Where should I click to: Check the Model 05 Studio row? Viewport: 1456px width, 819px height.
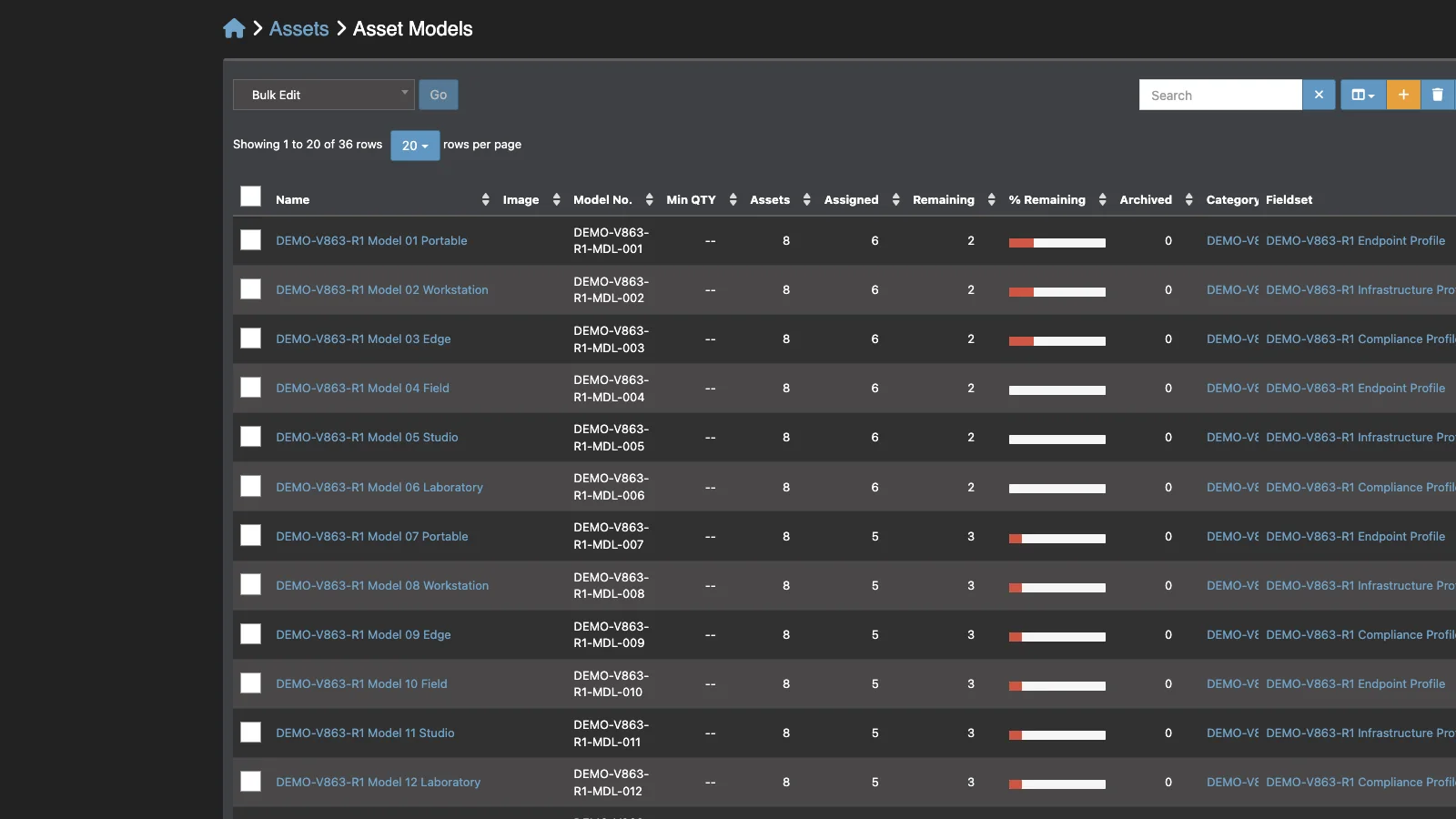pos(250,436)
